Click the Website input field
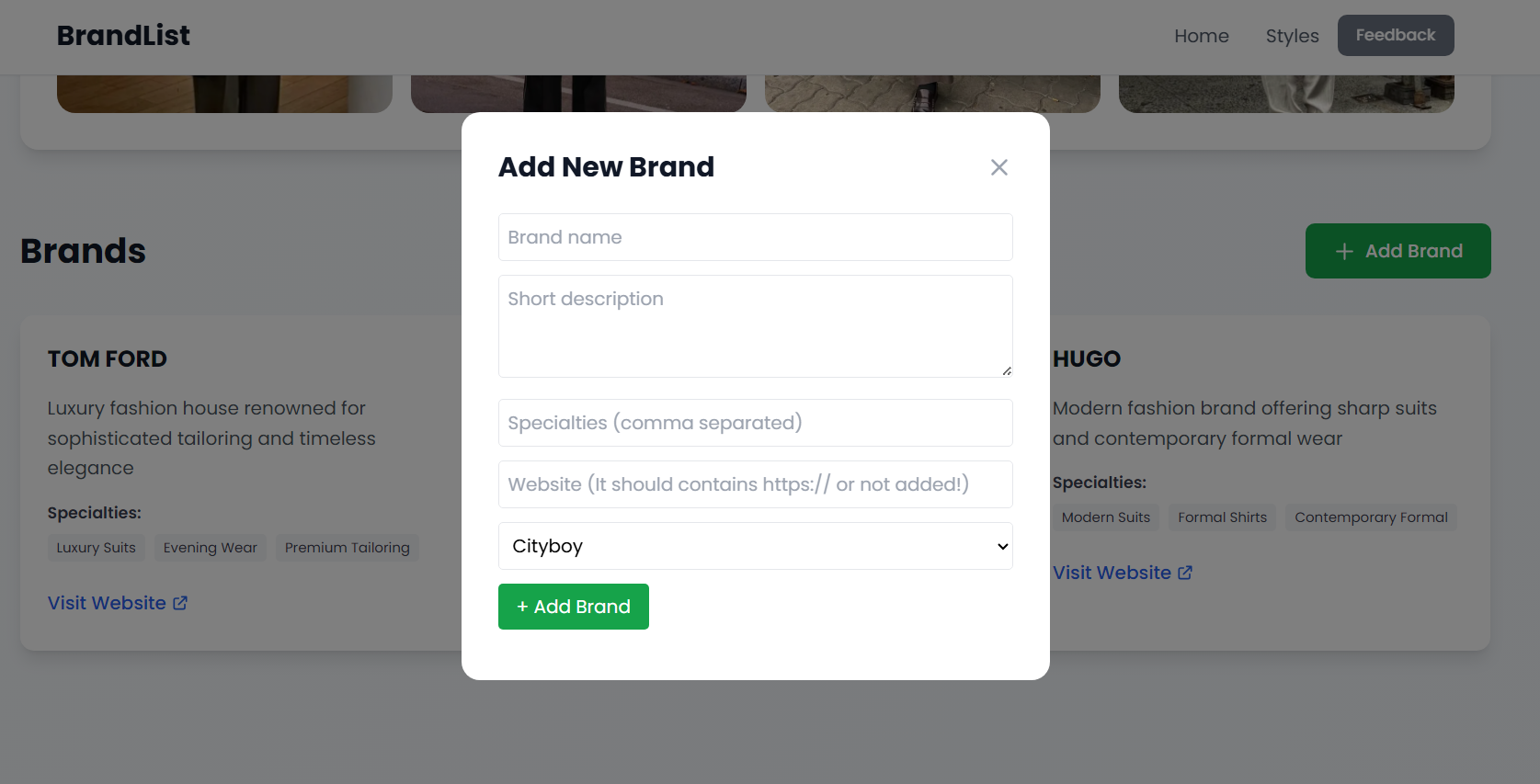 tap(755, 484)
